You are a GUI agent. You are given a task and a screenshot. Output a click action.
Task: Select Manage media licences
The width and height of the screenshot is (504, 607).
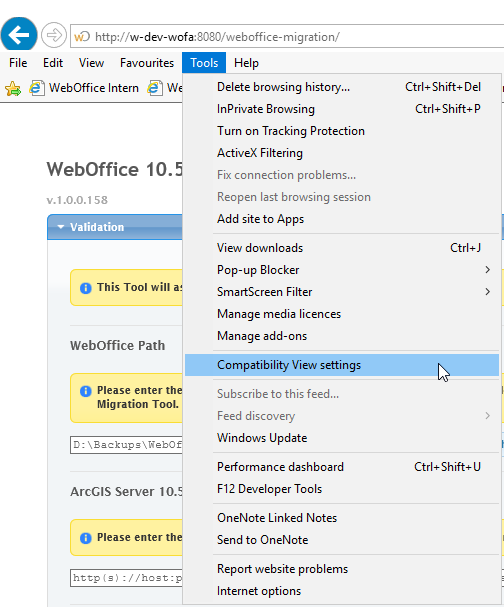click(342, 314)
